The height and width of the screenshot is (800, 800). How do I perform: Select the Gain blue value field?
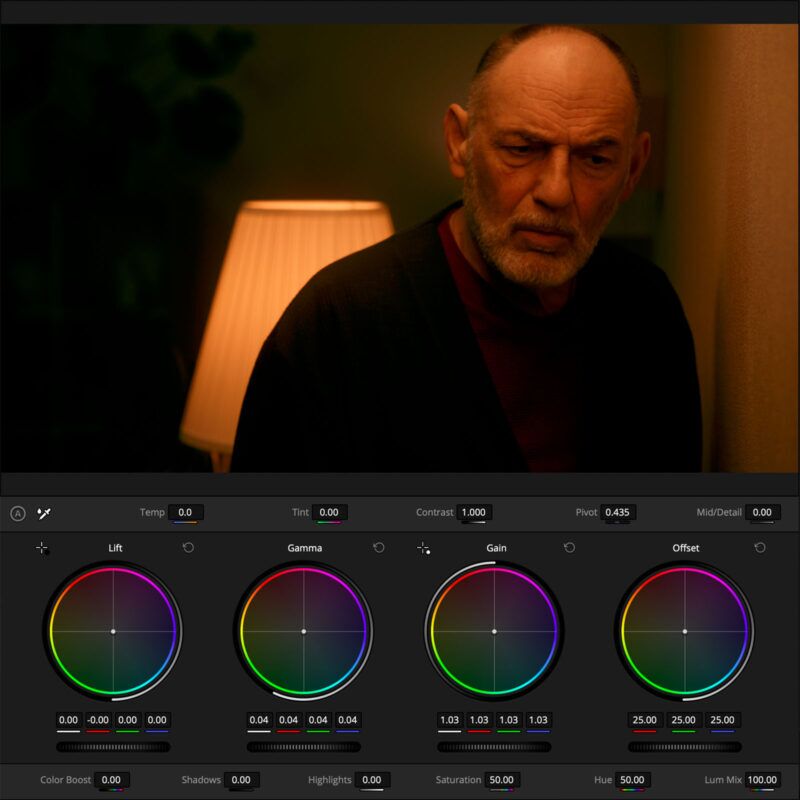(538, 720)
